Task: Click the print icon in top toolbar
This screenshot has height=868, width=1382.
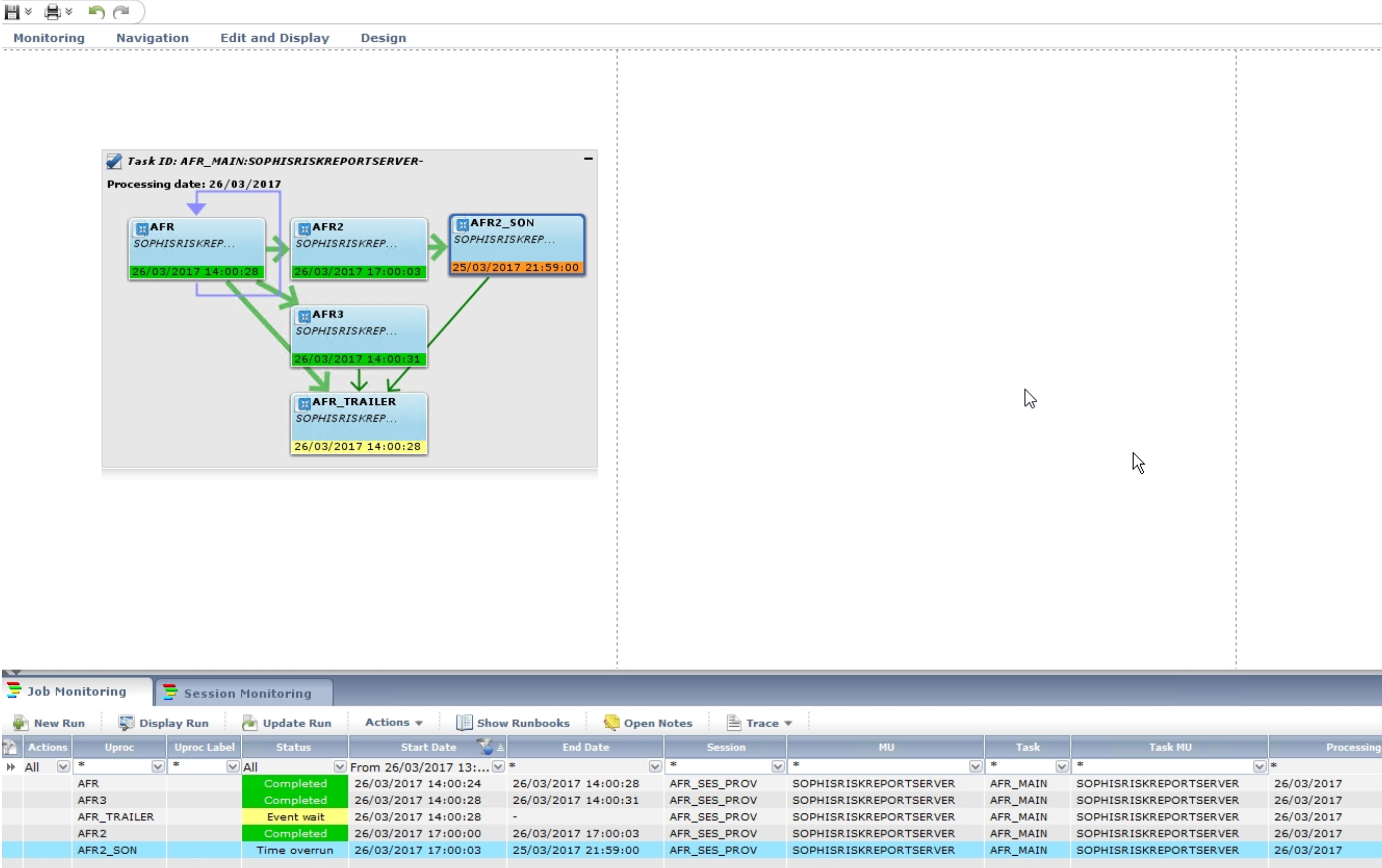Action: [53, 12]
